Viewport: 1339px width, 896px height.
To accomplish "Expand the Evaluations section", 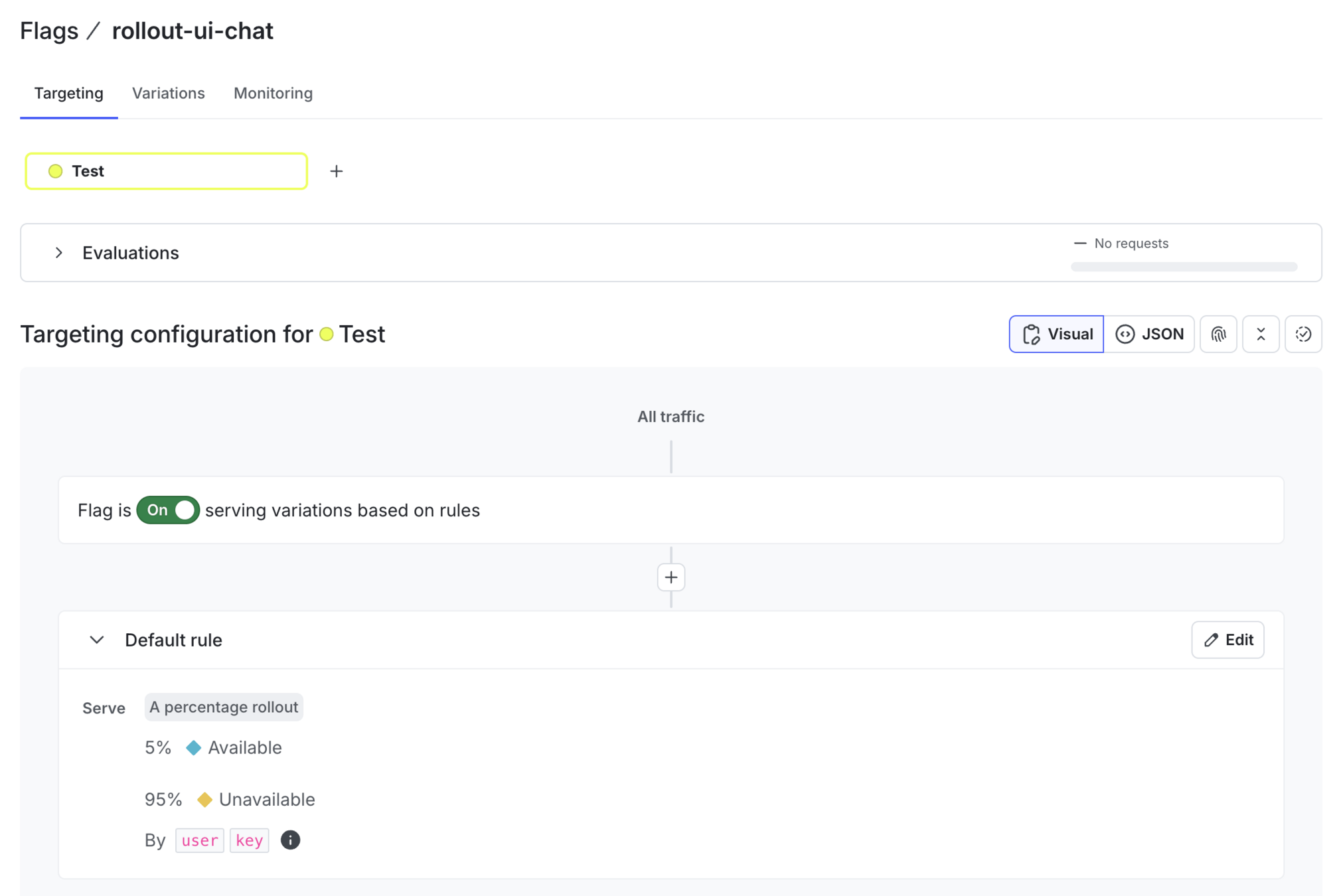I will tap(59, 253).
